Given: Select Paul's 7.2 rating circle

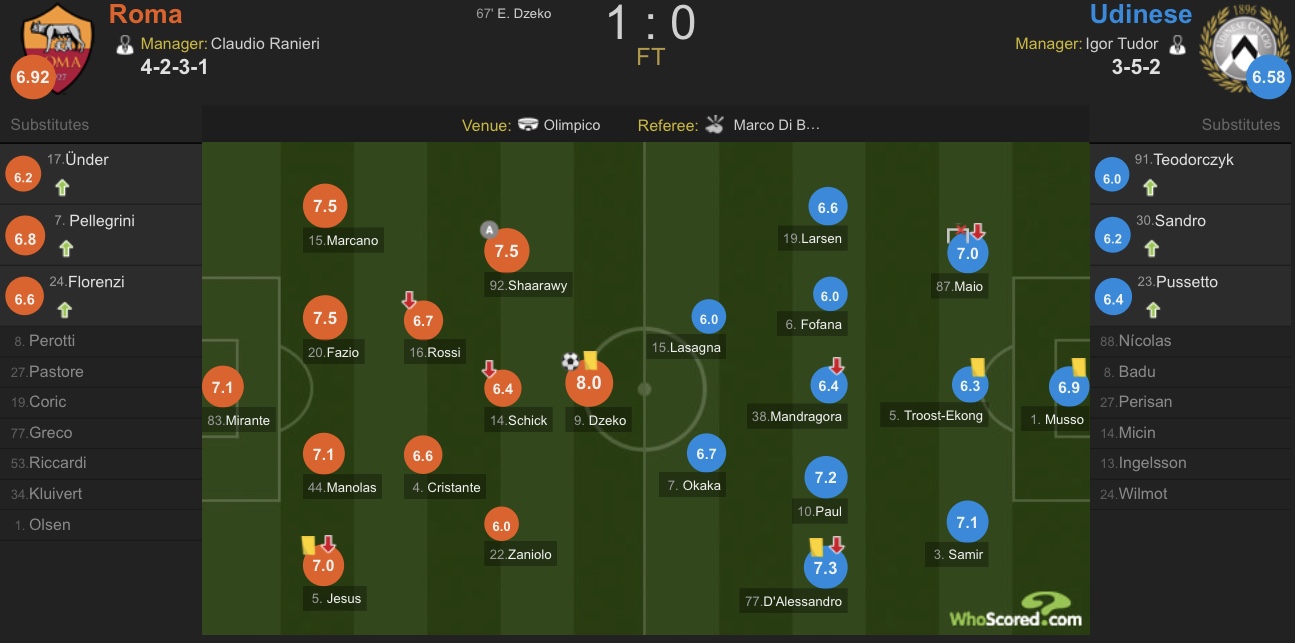Looking at the screenshot, I should coord(825,478).
